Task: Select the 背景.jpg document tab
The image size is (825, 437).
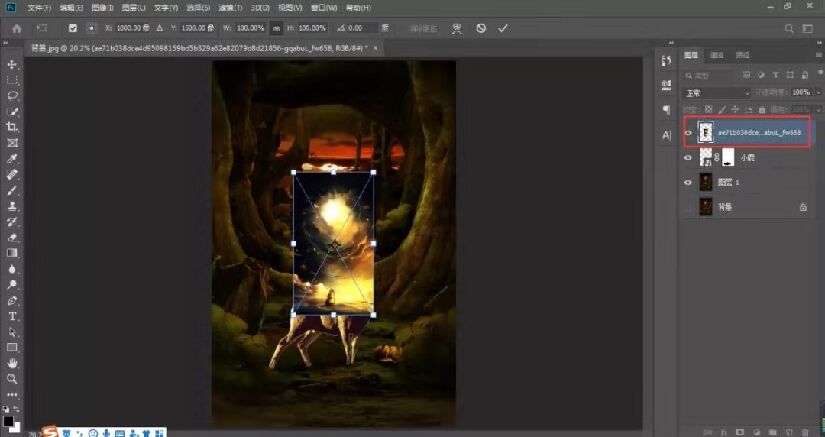Action: (203, 48)
